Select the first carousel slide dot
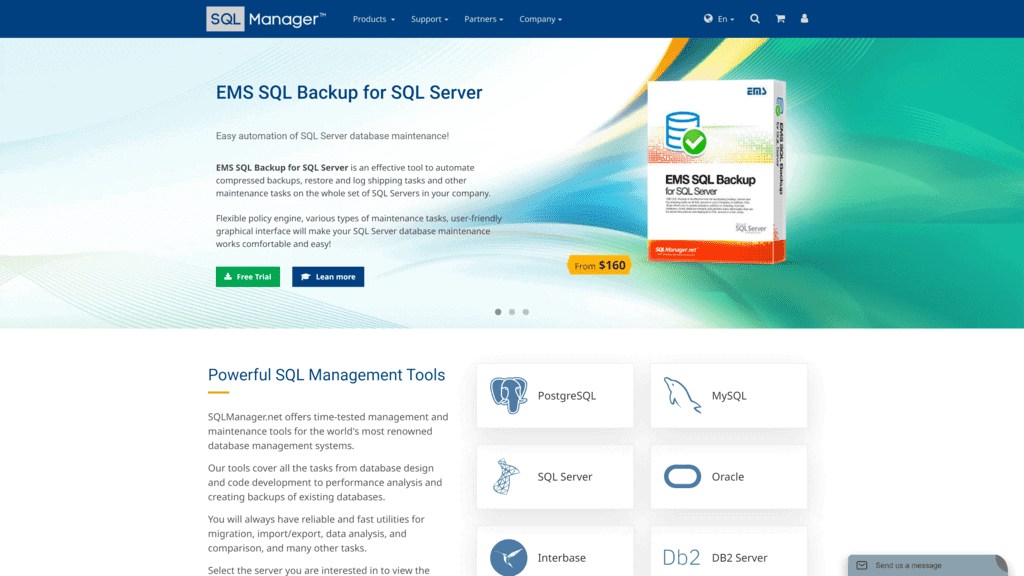The image size is (1024, 576). tap(498, 312)
